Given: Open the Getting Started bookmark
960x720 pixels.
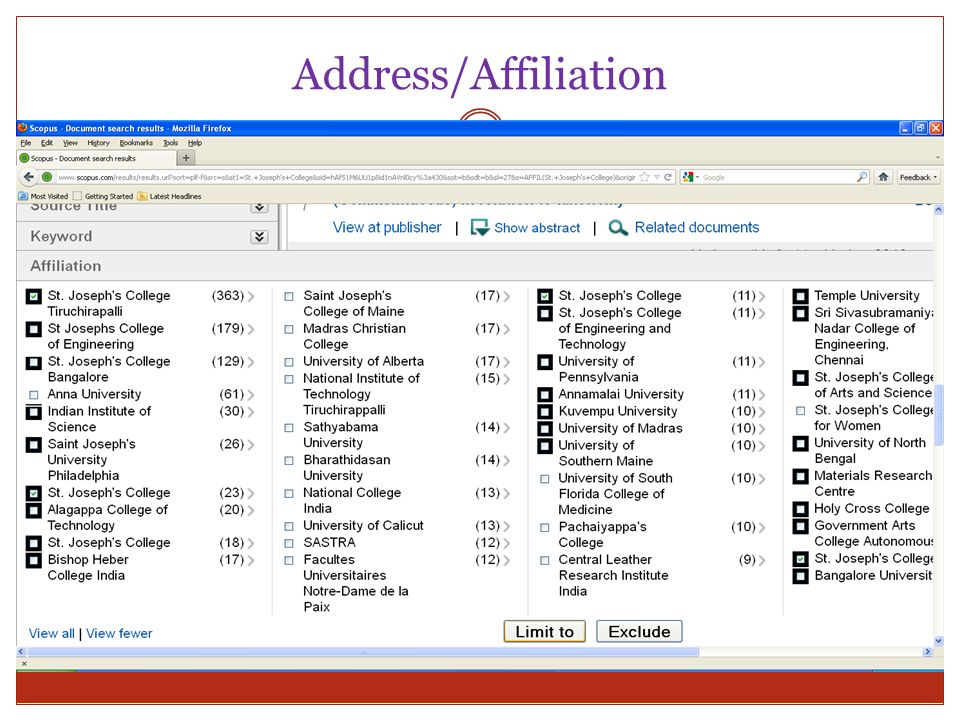Looking at the screenshot, I should [103, 197].
